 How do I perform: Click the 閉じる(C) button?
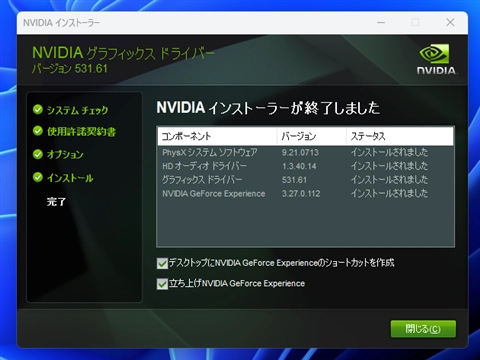(423, 329)
